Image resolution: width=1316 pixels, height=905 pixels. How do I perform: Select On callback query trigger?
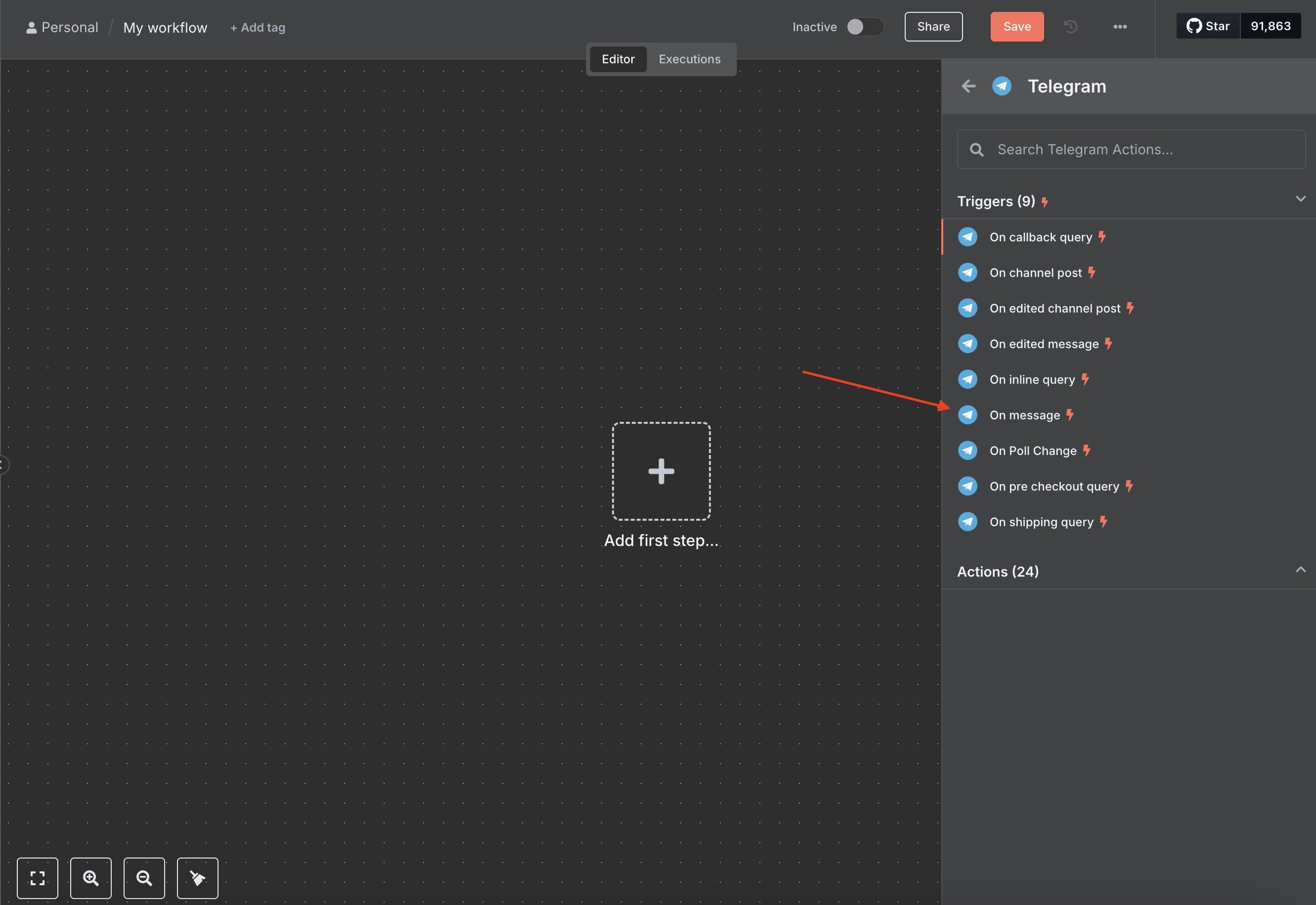click(1129, 237)
